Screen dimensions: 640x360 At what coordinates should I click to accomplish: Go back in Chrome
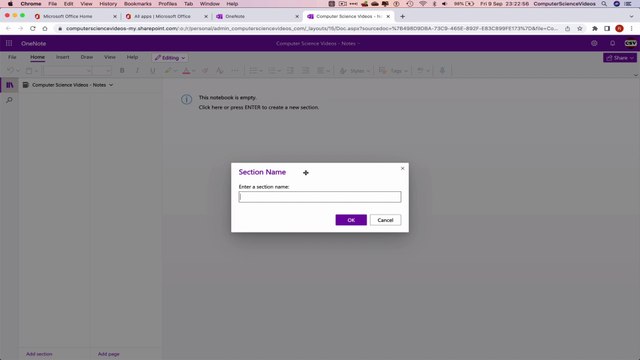click(8, 29)
